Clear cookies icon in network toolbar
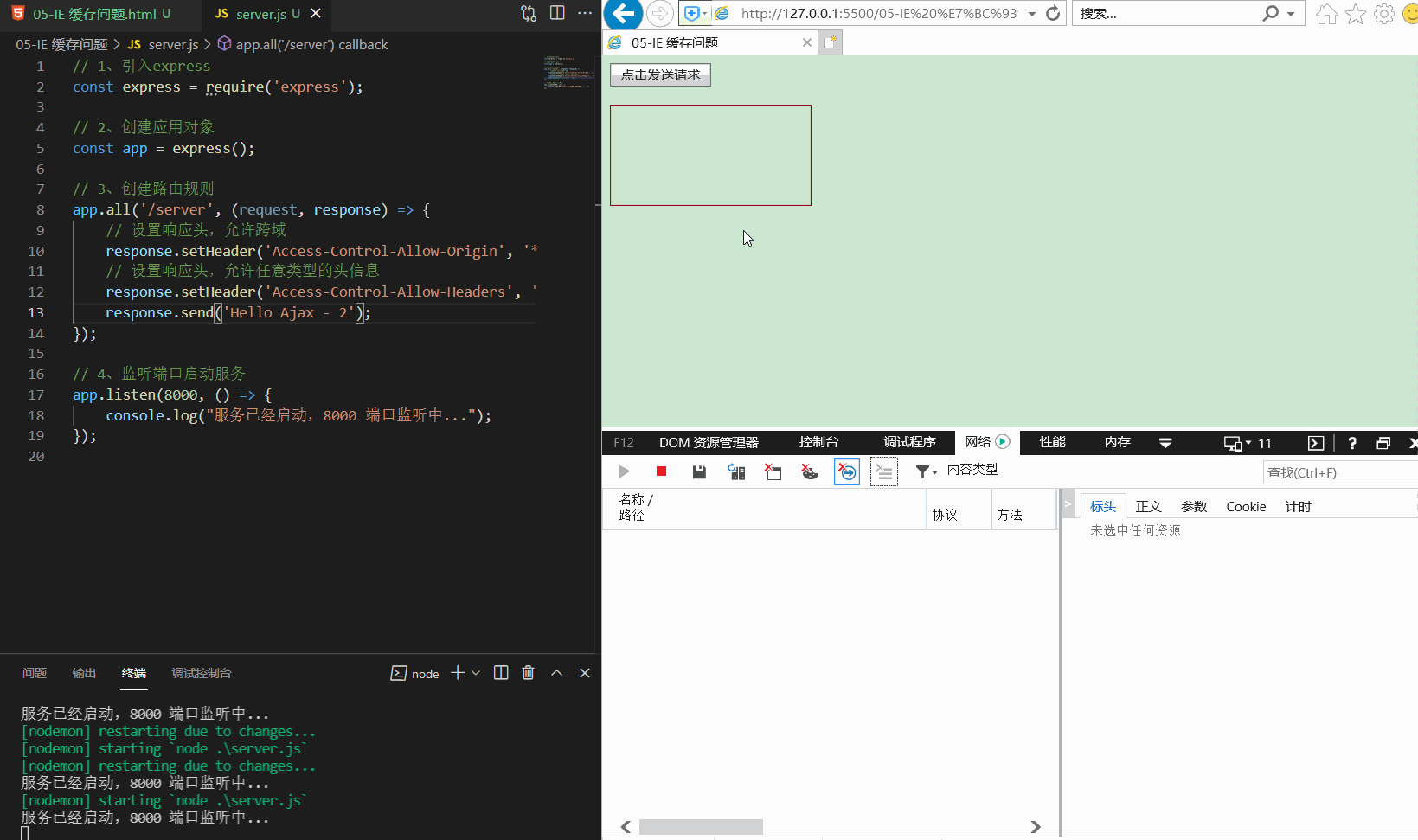 [x=810, y=471]
